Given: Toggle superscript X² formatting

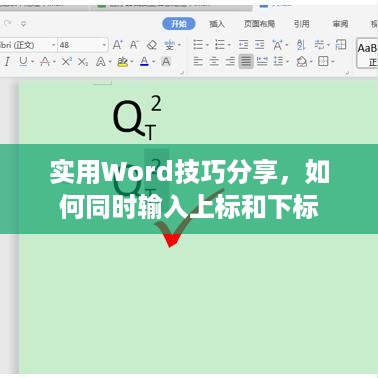Looking at the screenshot, I should [x=67, y=62].
